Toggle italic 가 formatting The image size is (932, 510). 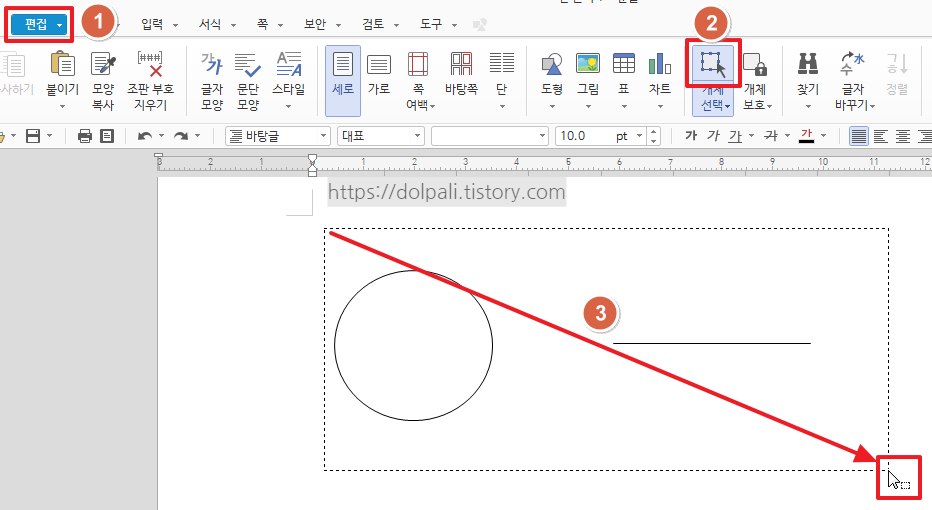tap(713, 136)
